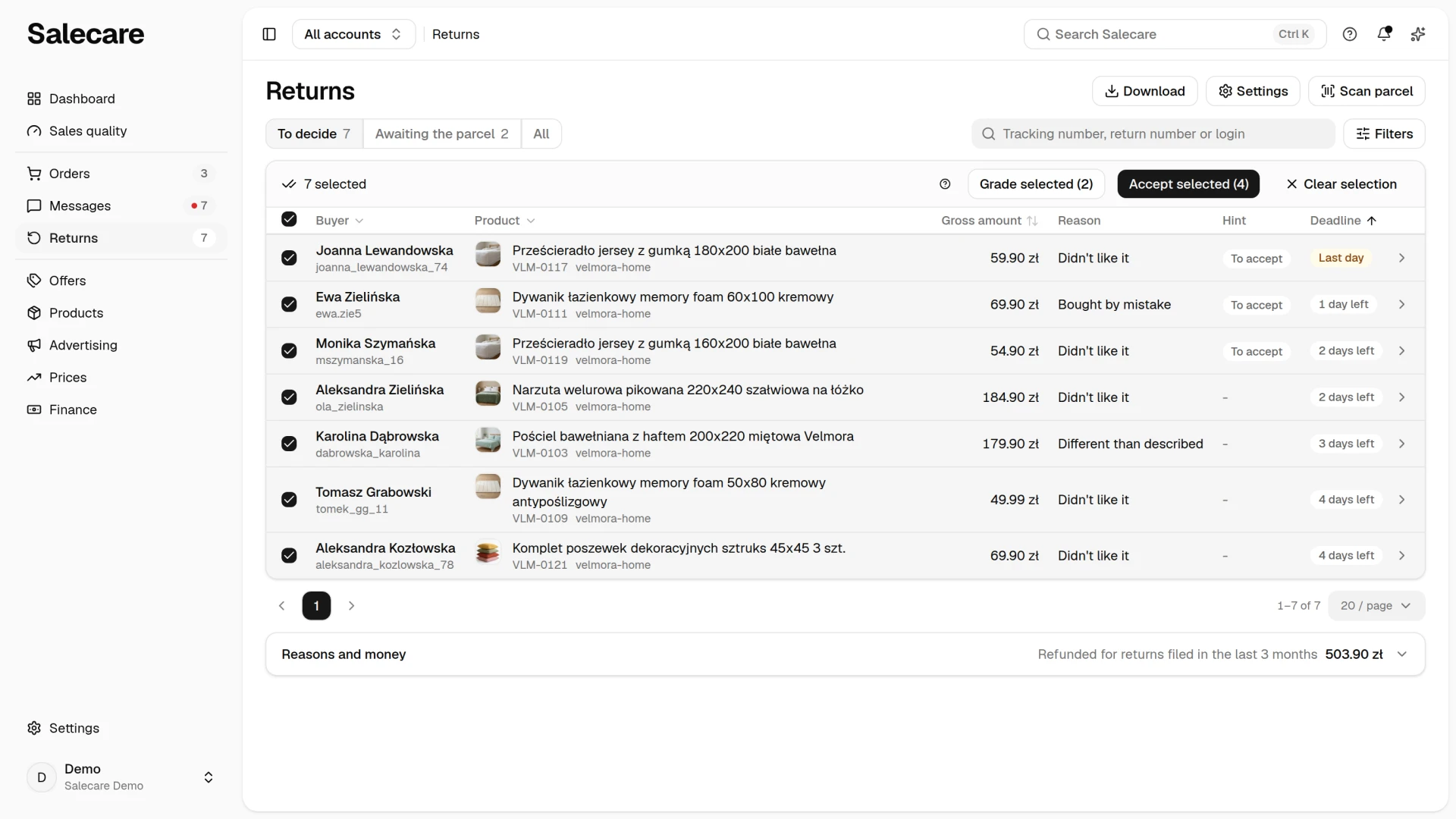Sort by the Deadline column
This screenshot has width=1456, height=819.
tap(1343, 221)
